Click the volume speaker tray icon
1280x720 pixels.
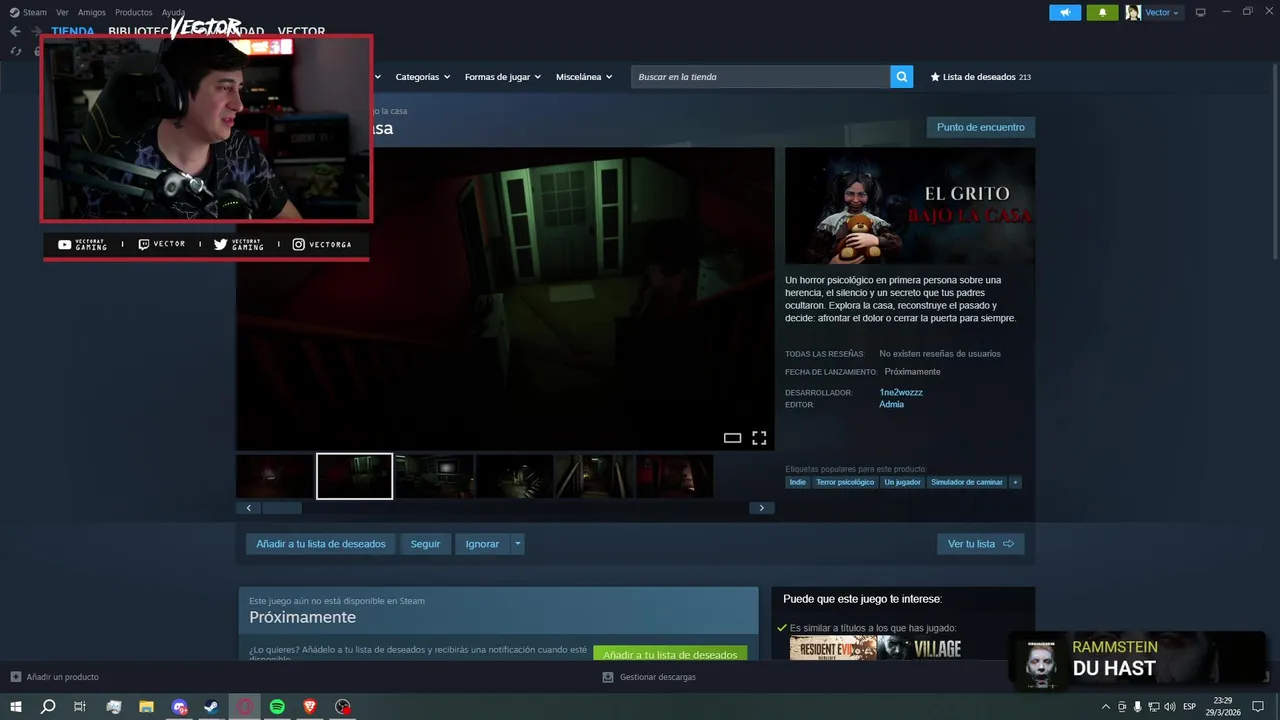click(1170, 707)
